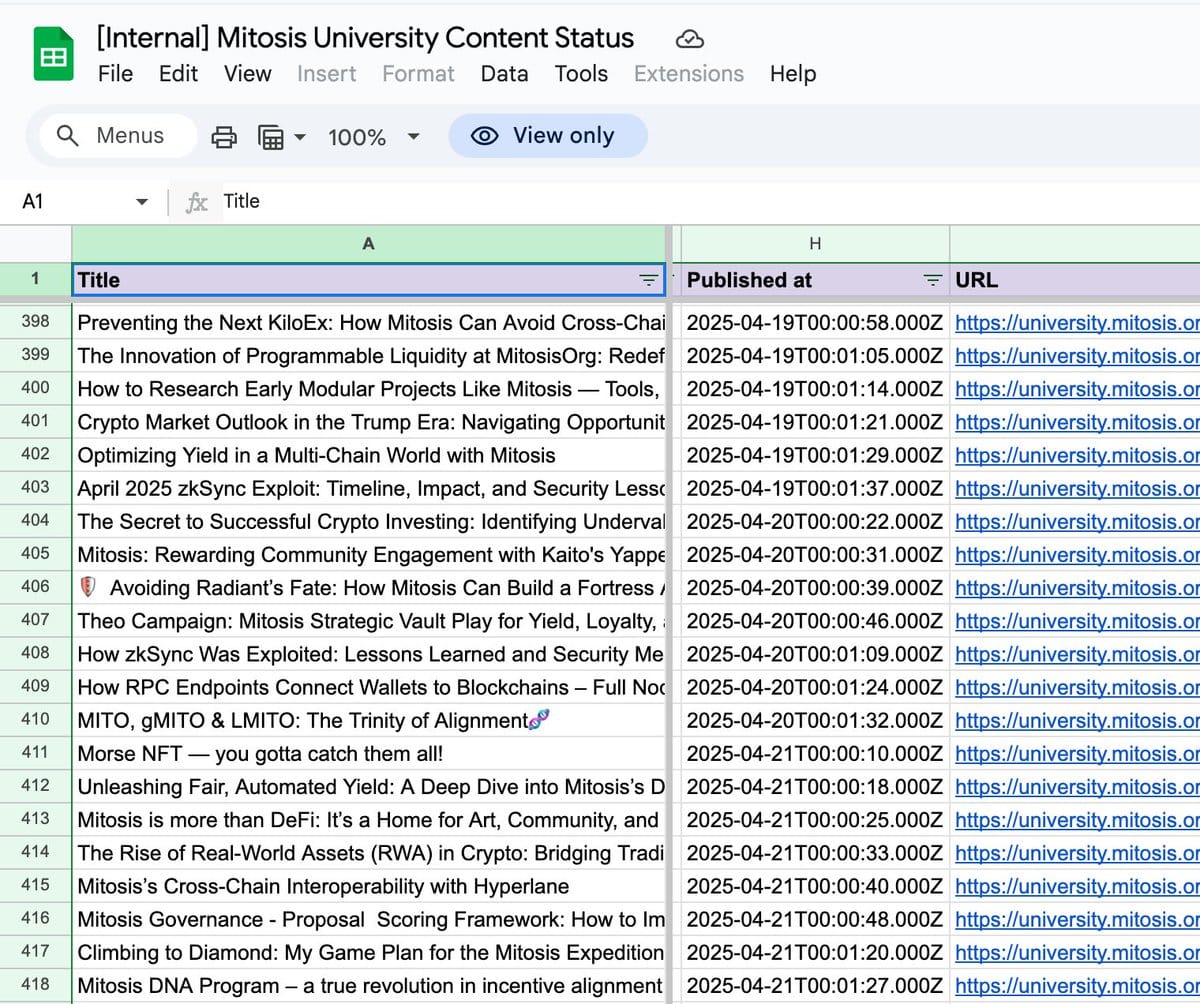Open the URL link in row 418
Screen dimensions: 1200x1004
pyautogui.click(x=1077, y=985)
